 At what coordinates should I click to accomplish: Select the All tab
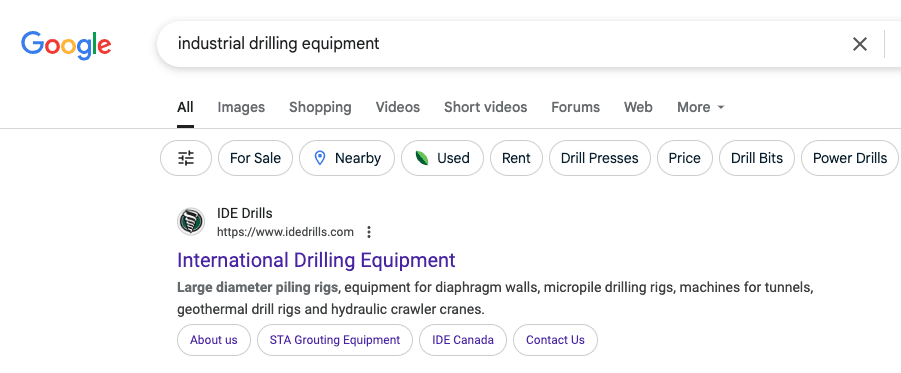[185, 107]
